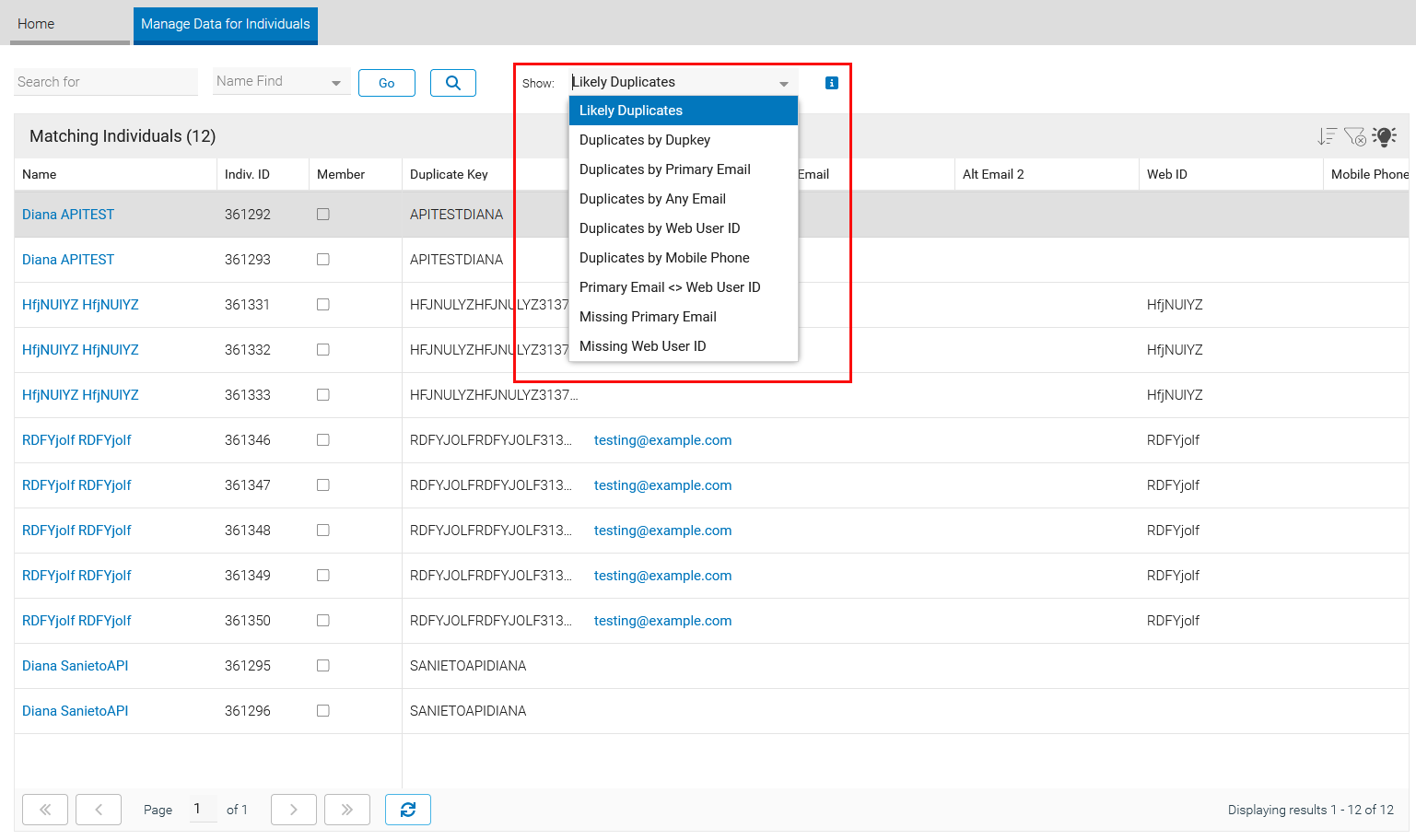This screenshot has height=840, width=1416.
Task: Click the blue info icon beside Show
Action: point(831,83)
